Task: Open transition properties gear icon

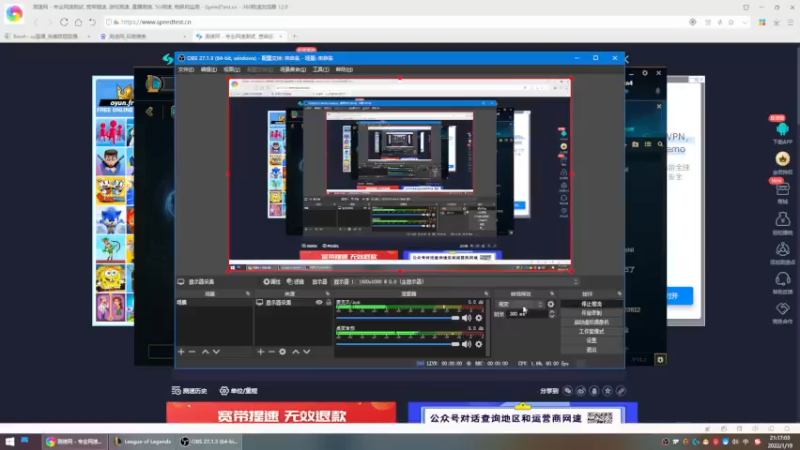Action: 551,304
